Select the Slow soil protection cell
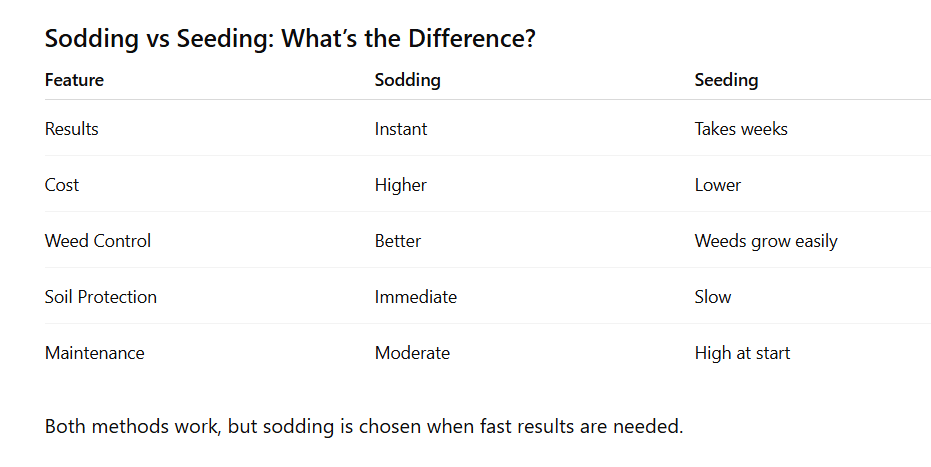The width and height of the screenshot is (931, 467). click(x=713, y=297)
